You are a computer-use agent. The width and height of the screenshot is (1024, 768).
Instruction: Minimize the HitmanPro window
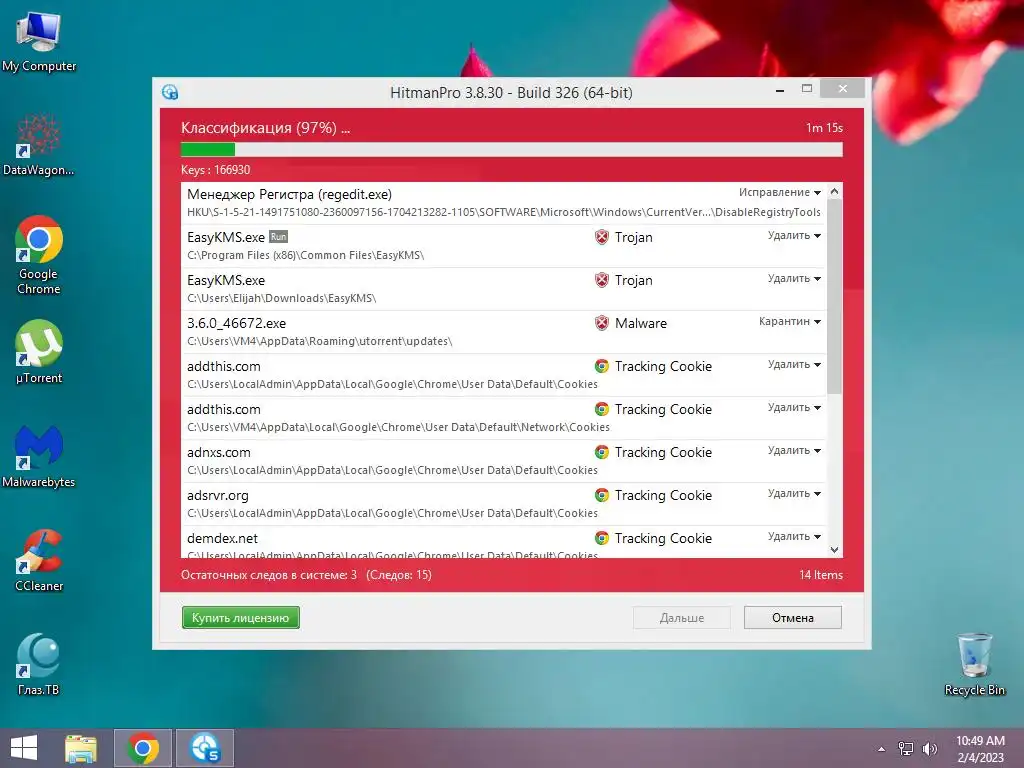click(x=780, y=90)
